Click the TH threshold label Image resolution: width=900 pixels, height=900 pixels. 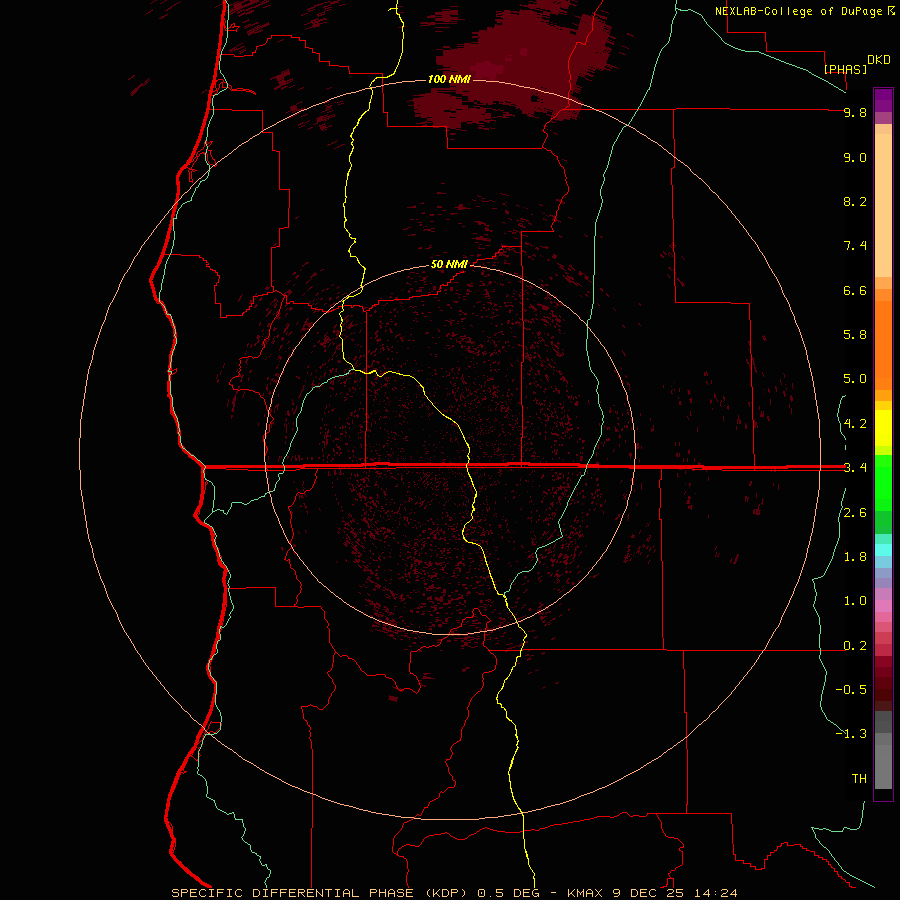(859, 779)
